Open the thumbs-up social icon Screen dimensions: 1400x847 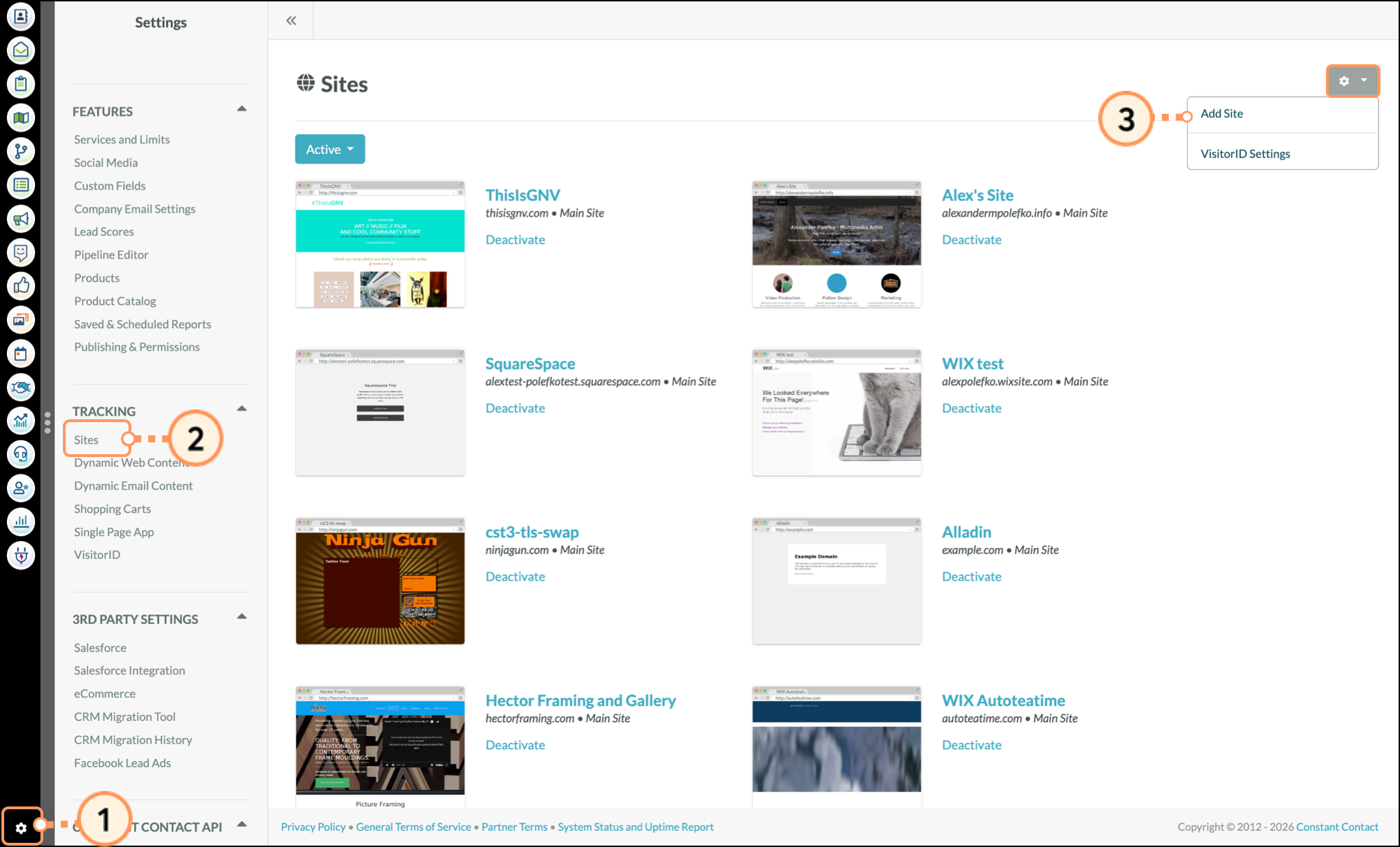(21, 286)
